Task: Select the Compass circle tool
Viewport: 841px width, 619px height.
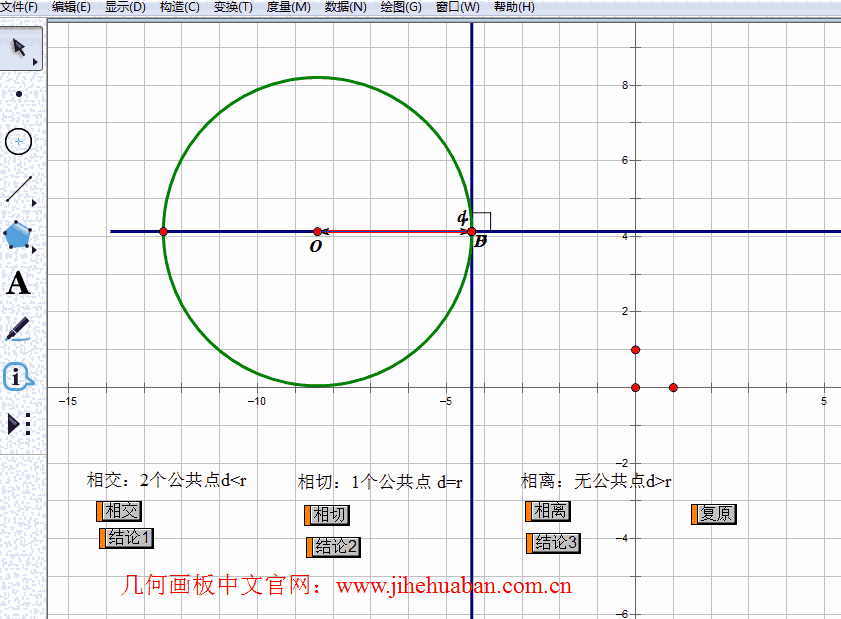Action: [18, 142]
